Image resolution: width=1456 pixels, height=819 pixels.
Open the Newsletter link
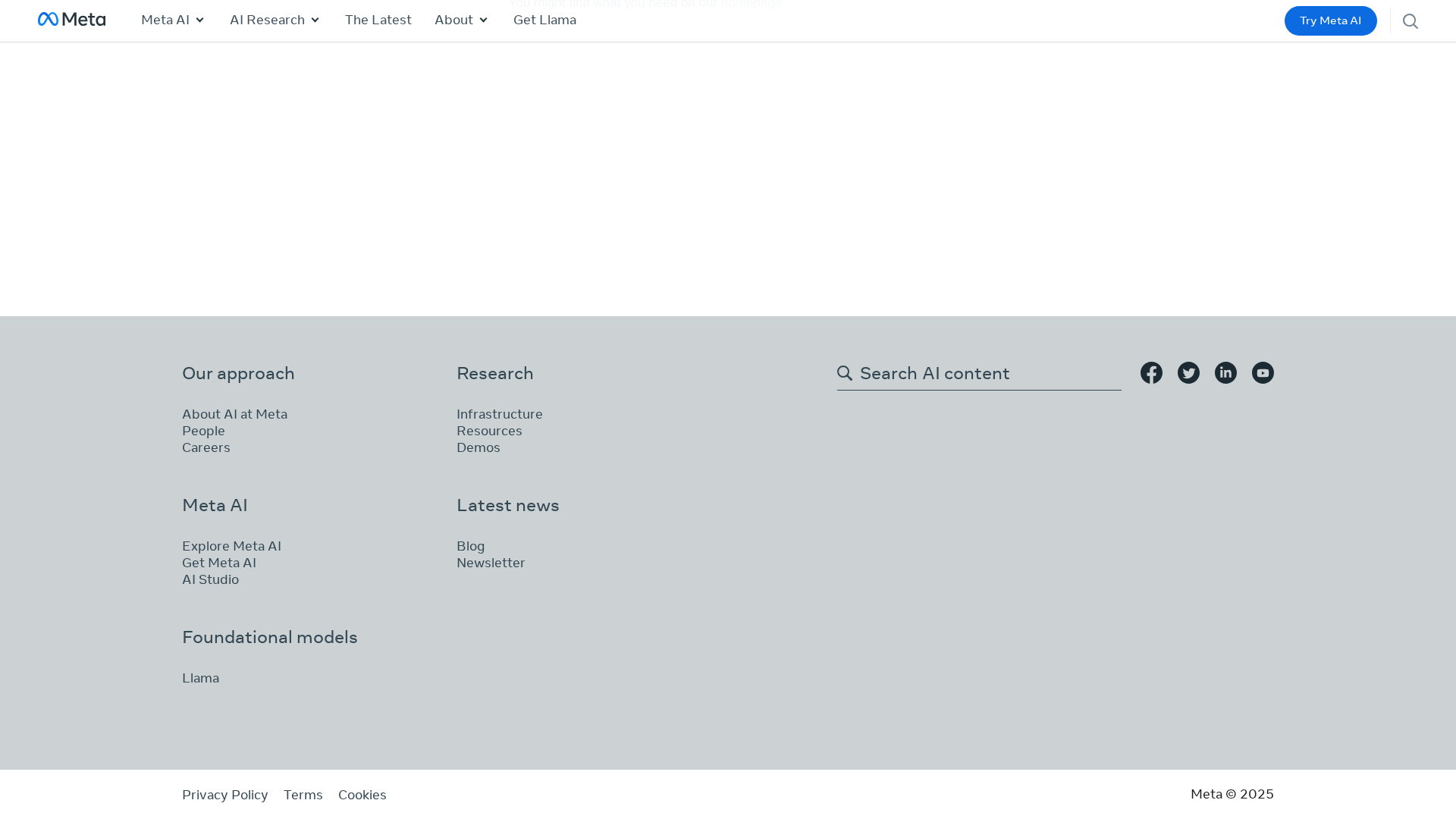[x=491, y=563]
